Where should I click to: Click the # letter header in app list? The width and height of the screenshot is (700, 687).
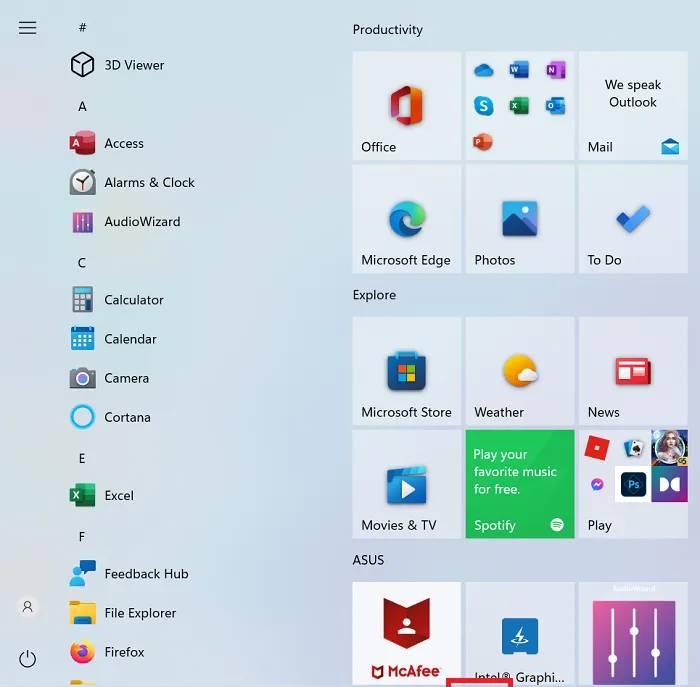click(83, 27)
